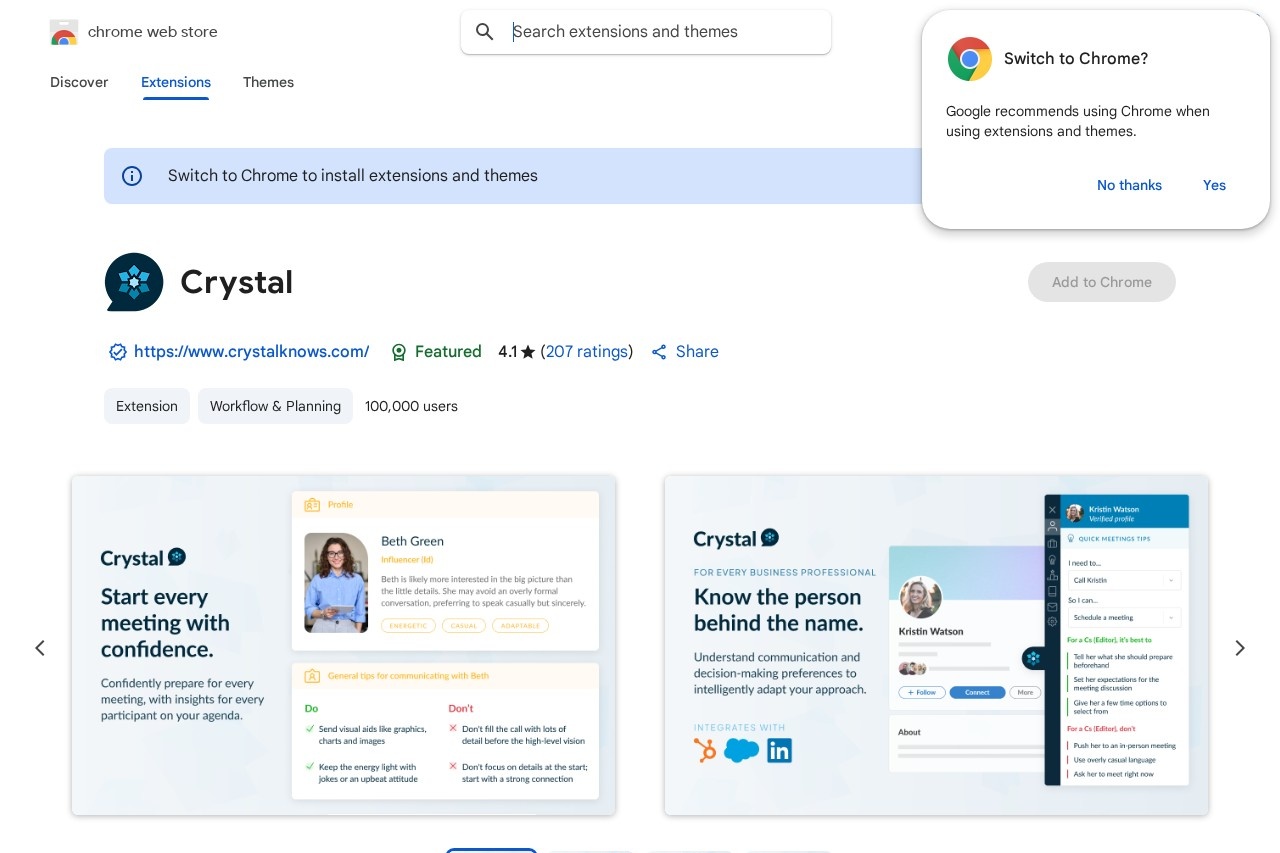Switch to the Themes tab
The width and height of the screenshot is (1280, 853).
tap(268, 82)
